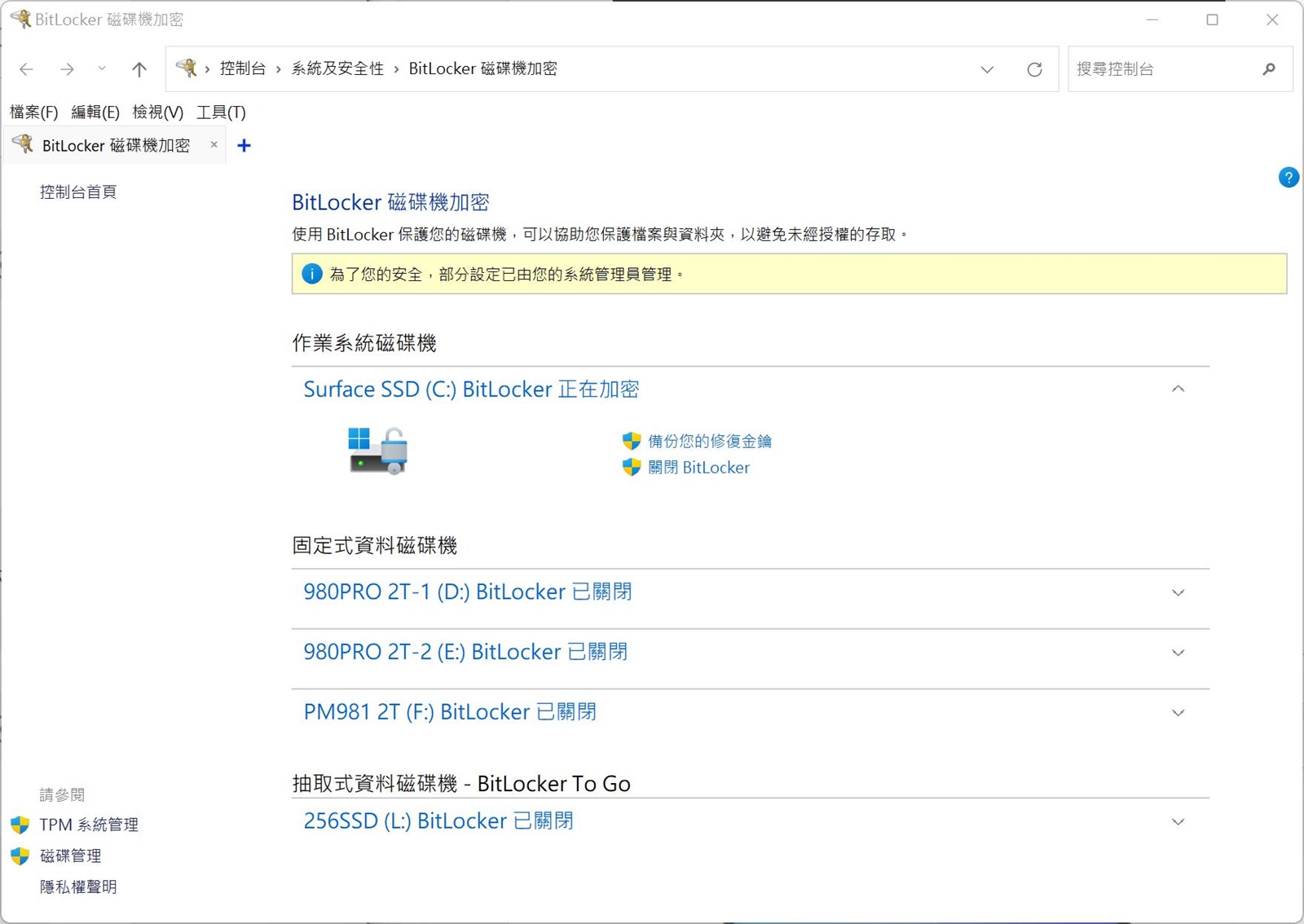Expand the 980PRO 2T-2 (E:) drive
Viewport: 1304px width, 924px height.
pyautogui.click(x=1178, y=653)
